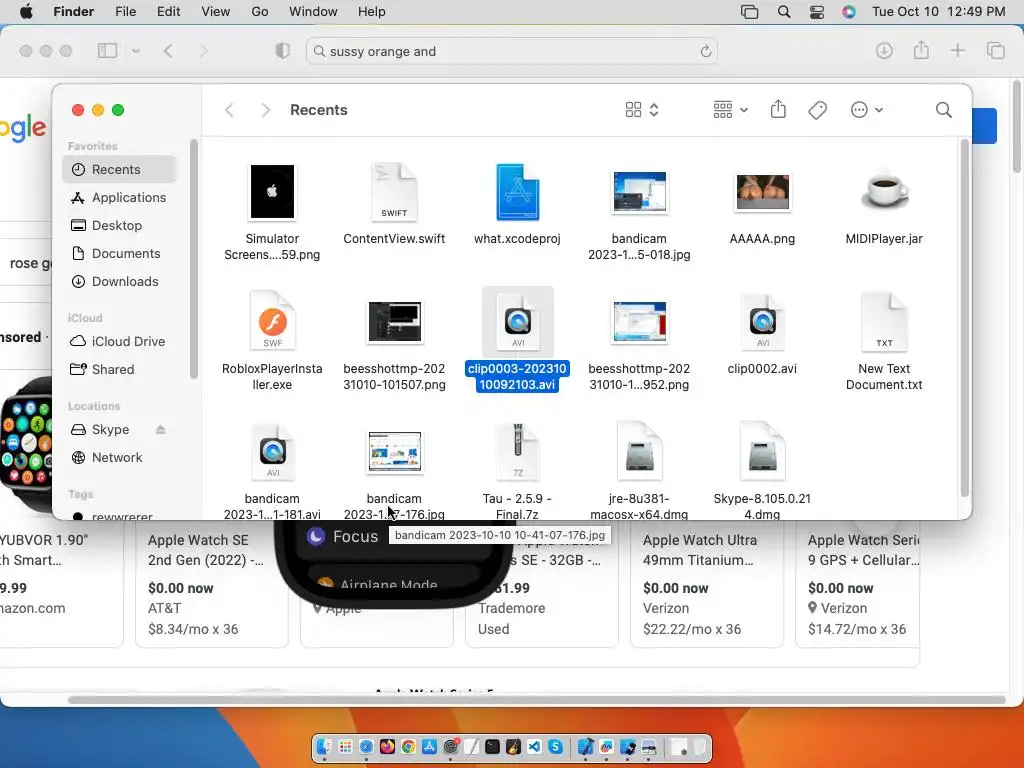
Task: Select the RobloxPlayerInstaller.exe icon
Action: click(x=272, y=321)
